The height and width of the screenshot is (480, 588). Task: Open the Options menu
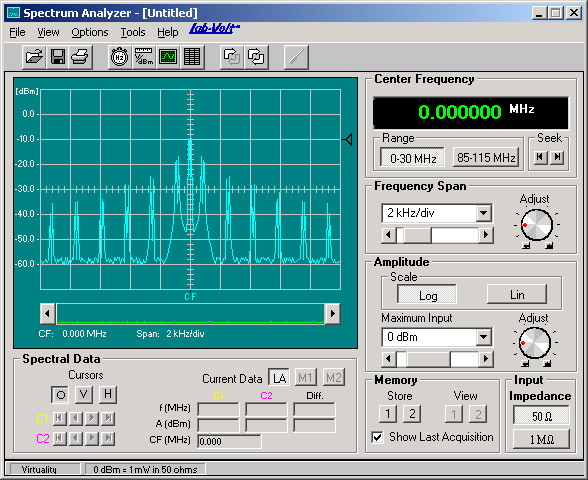coord(90,32)
